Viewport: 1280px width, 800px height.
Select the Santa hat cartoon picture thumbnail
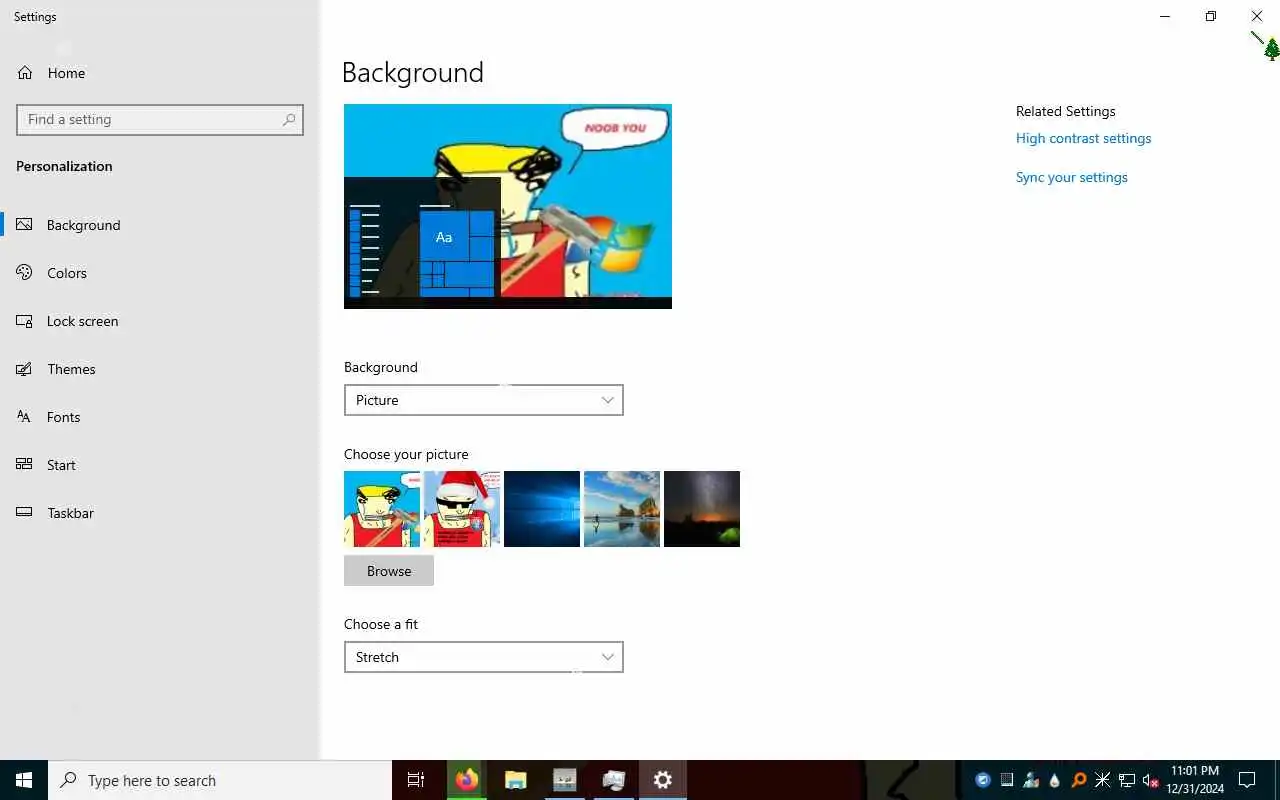click(x=462, y=509)
